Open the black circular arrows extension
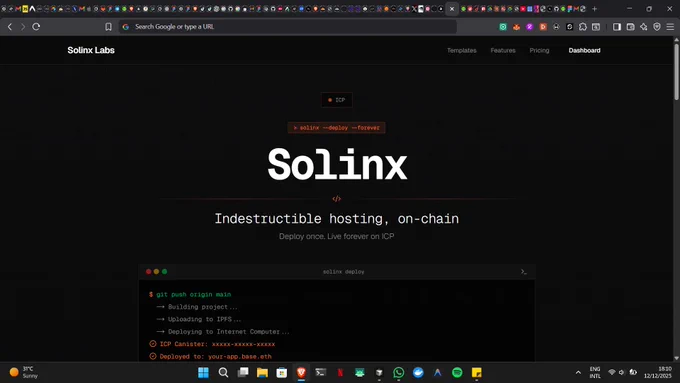This screenshot has height=383, width=680. tap(569, 27)
